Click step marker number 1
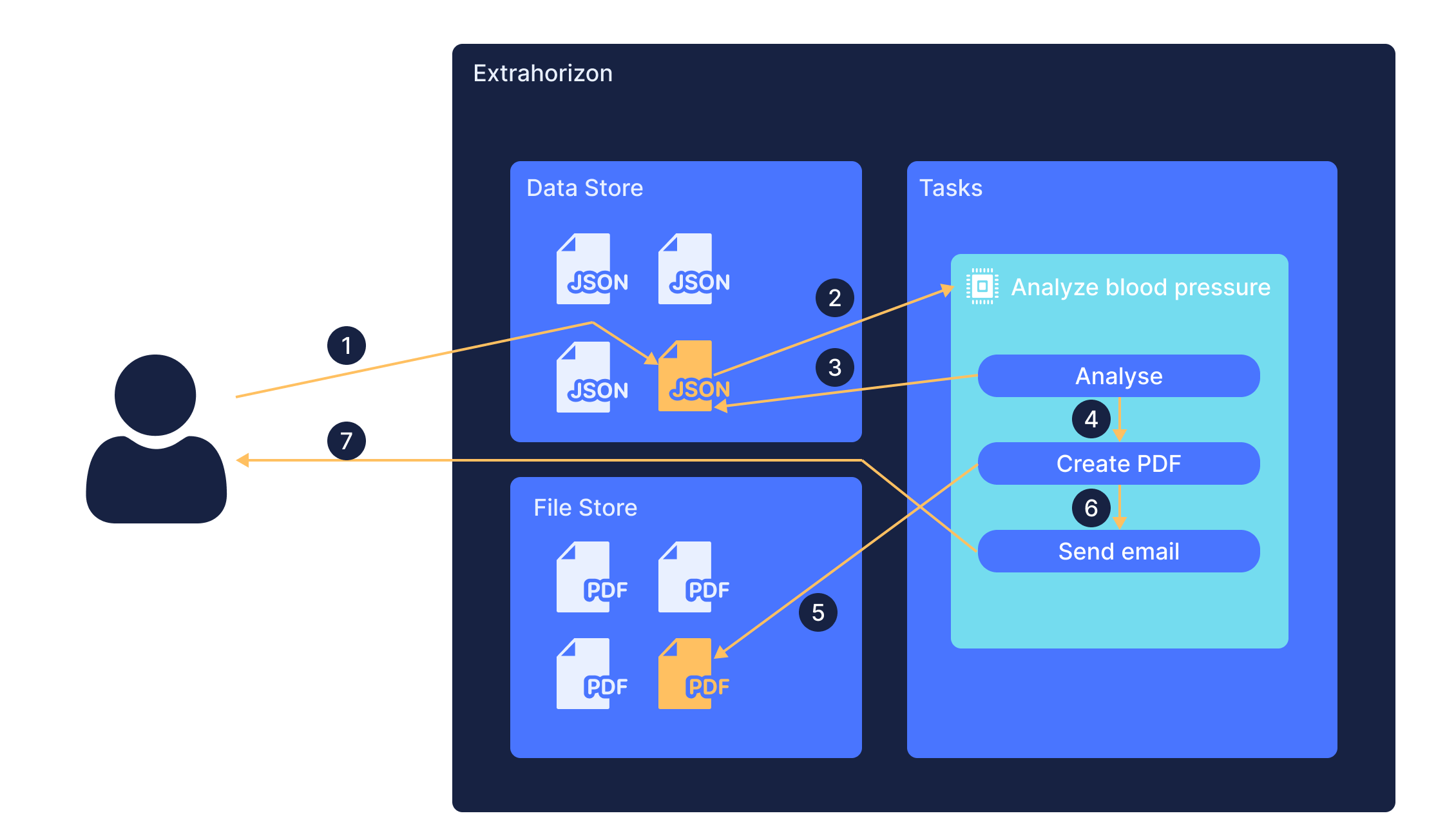This screenshot has width=1456, height=838. [347, 346]
